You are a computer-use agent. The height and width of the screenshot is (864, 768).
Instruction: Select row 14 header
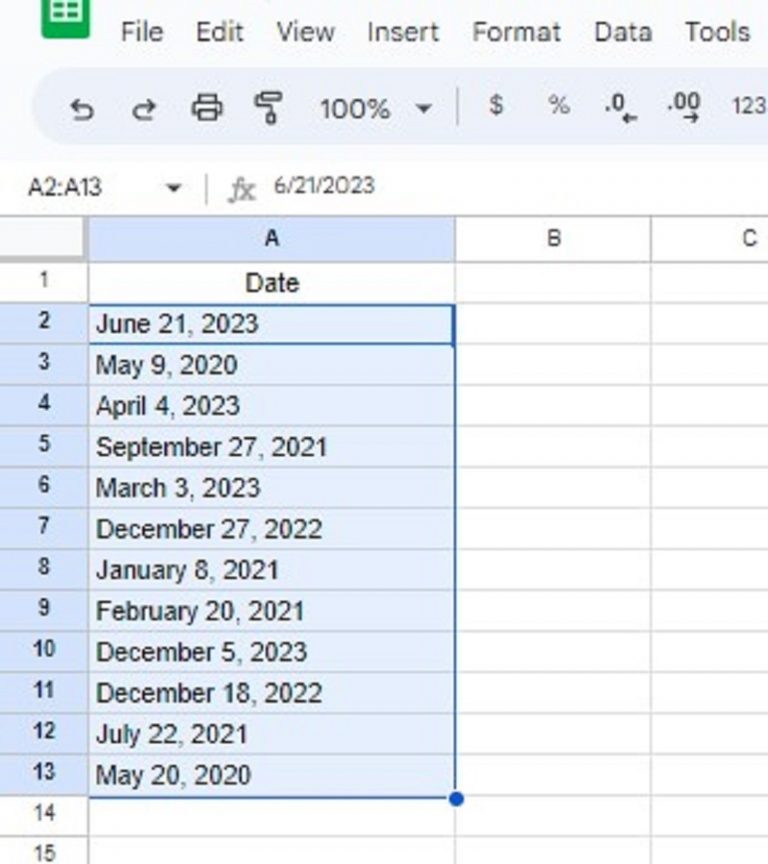click(x=44, y=813)
